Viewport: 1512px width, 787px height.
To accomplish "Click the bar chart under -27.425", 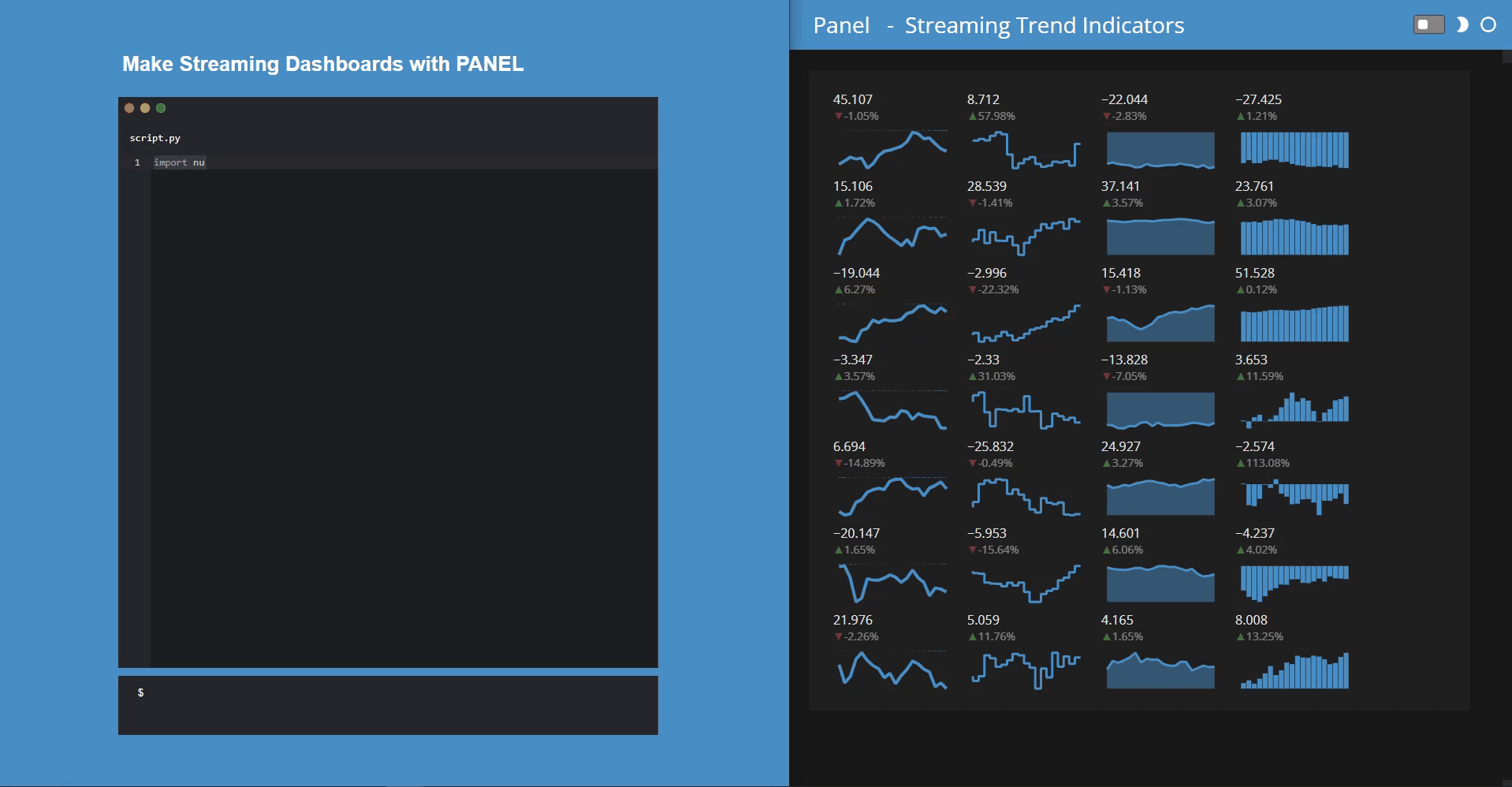I will pyautogui.click(x=1294, y=150).
